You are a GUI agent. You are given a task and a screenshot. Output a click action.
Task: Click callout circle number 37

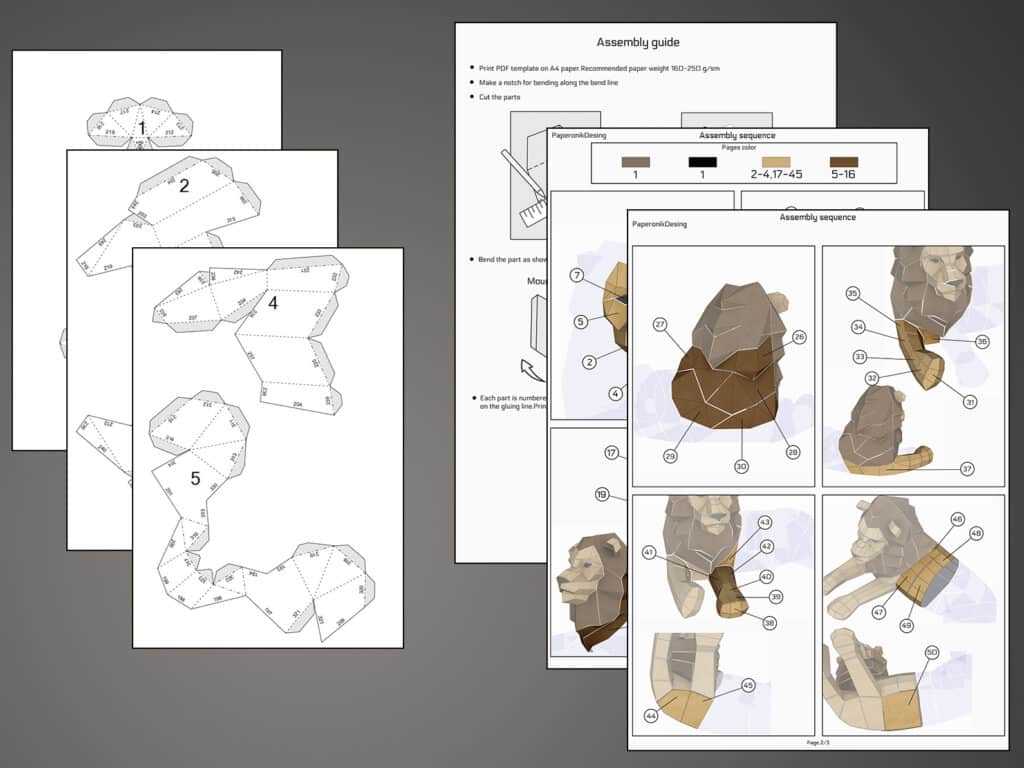pos(965,469)
